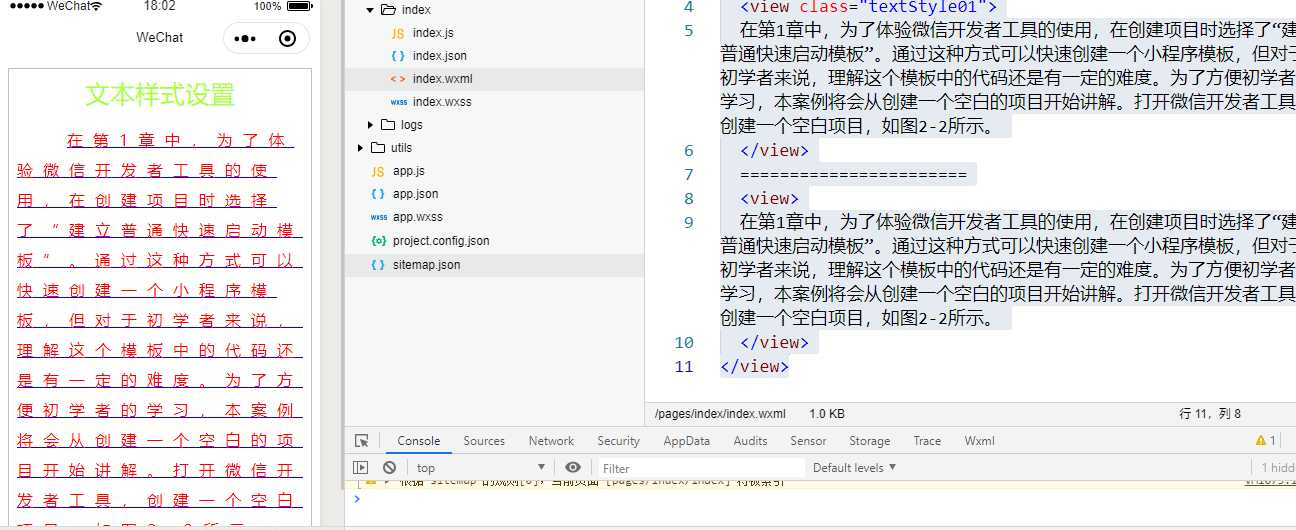This screenshot has height=530, width=1296.
Task: Click the JS icon beside app.js
Action: coord(378,171)
